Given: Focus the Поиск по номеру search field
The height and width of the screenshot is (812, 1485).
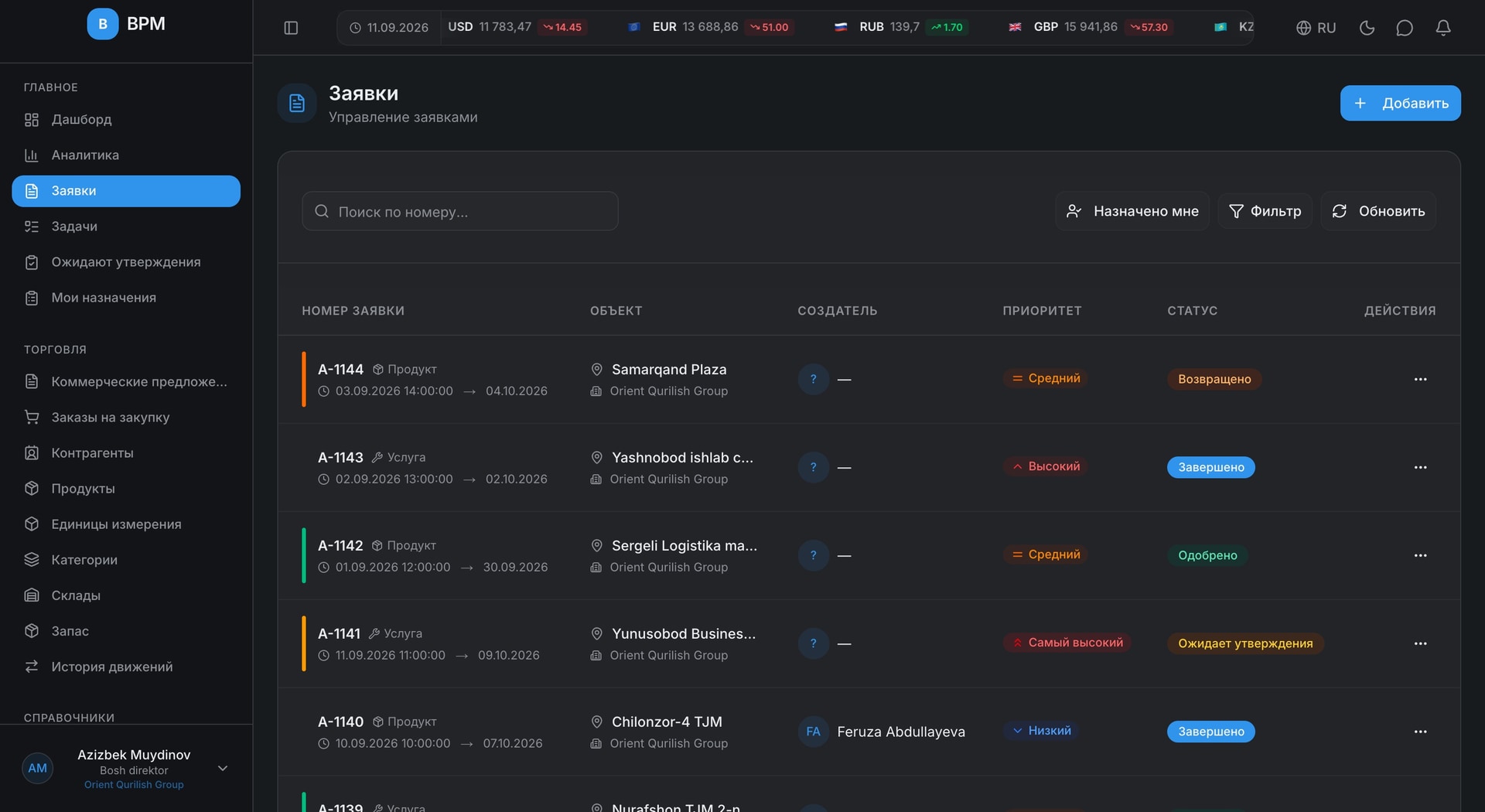Looking at the screenshot, I should pos(460,211).
